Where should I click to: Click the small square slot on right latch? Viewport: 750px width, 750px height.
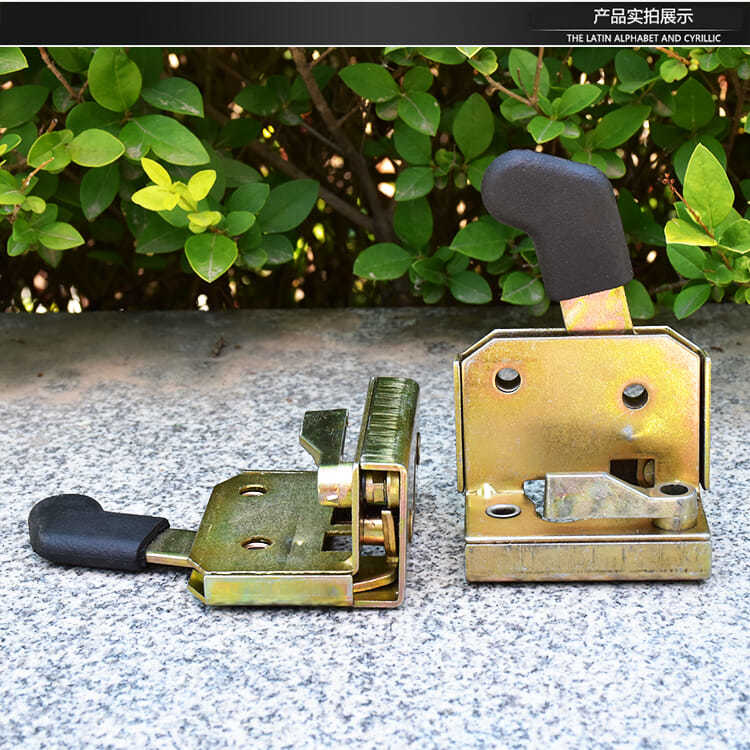pyautogui.click(x=632, y=471)
